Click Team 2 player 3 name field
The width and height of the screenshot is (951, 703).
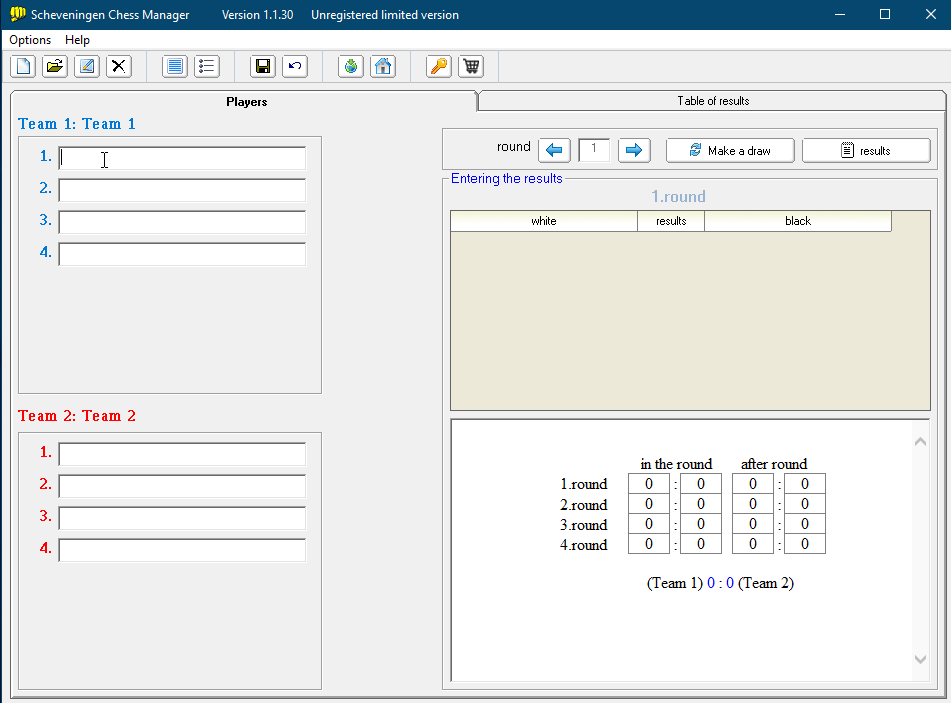click(182, 518)
